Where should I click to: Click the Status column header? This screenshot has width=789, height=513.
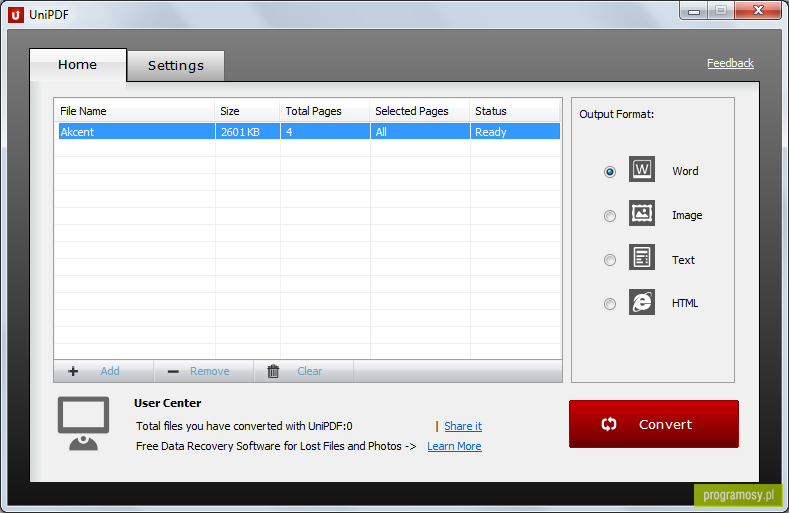pos(515,111)
